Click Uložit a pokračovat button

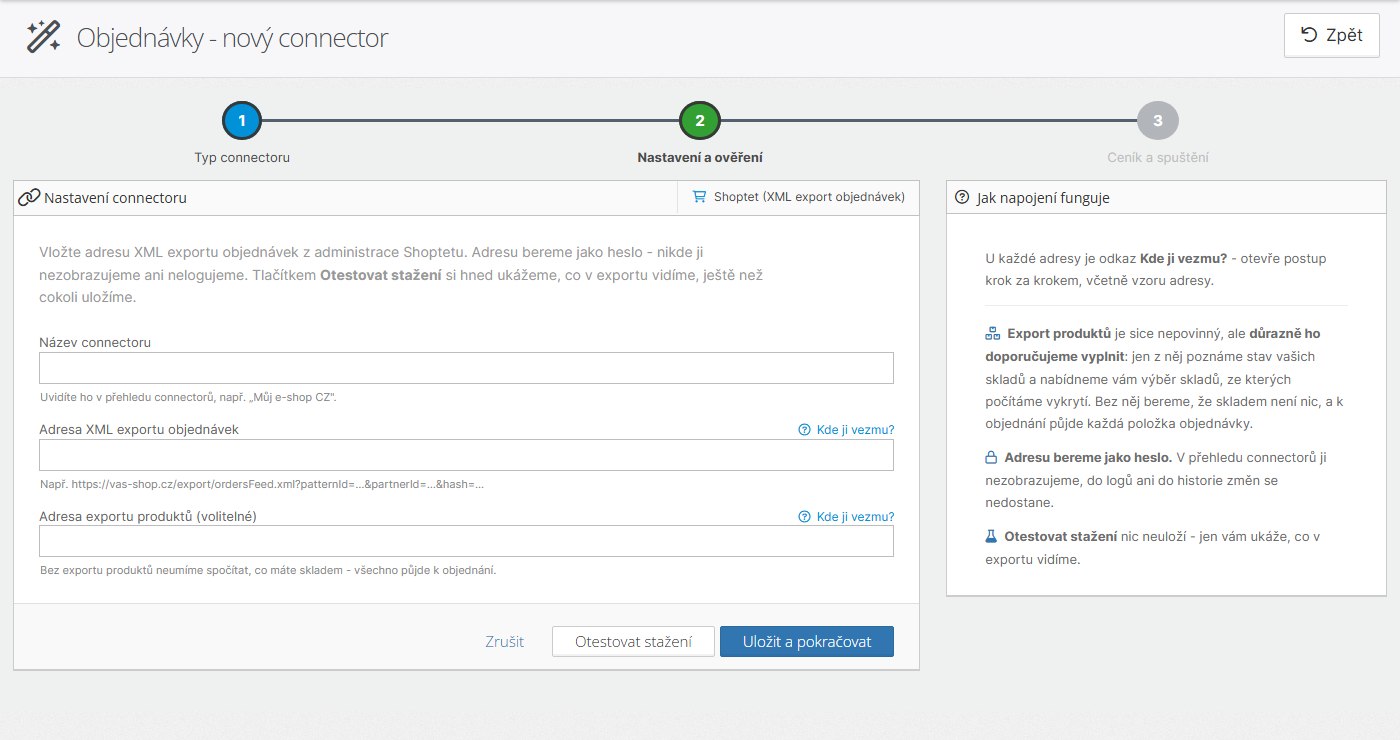pos(807,642)
